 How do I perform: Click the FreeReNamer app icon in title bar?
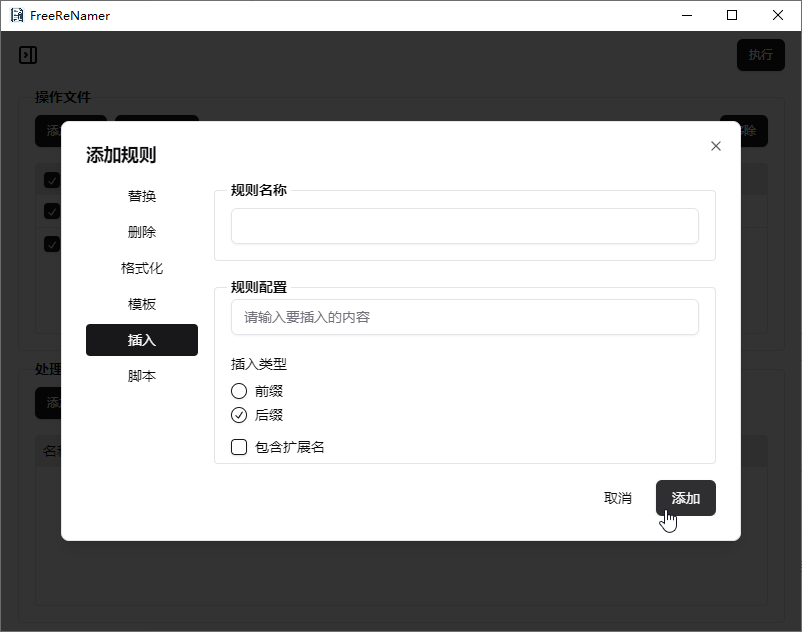pos(16,16)
